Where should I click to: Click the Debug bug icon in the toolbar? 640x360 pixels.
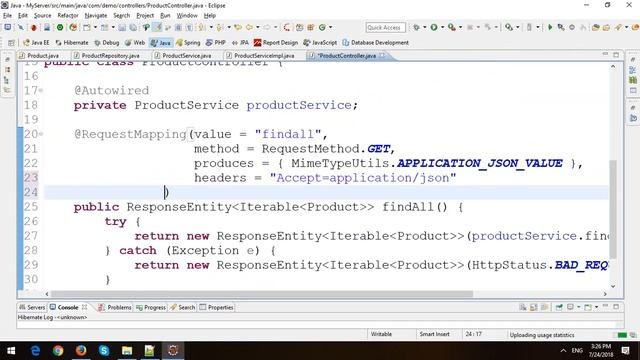pos(416,27)
